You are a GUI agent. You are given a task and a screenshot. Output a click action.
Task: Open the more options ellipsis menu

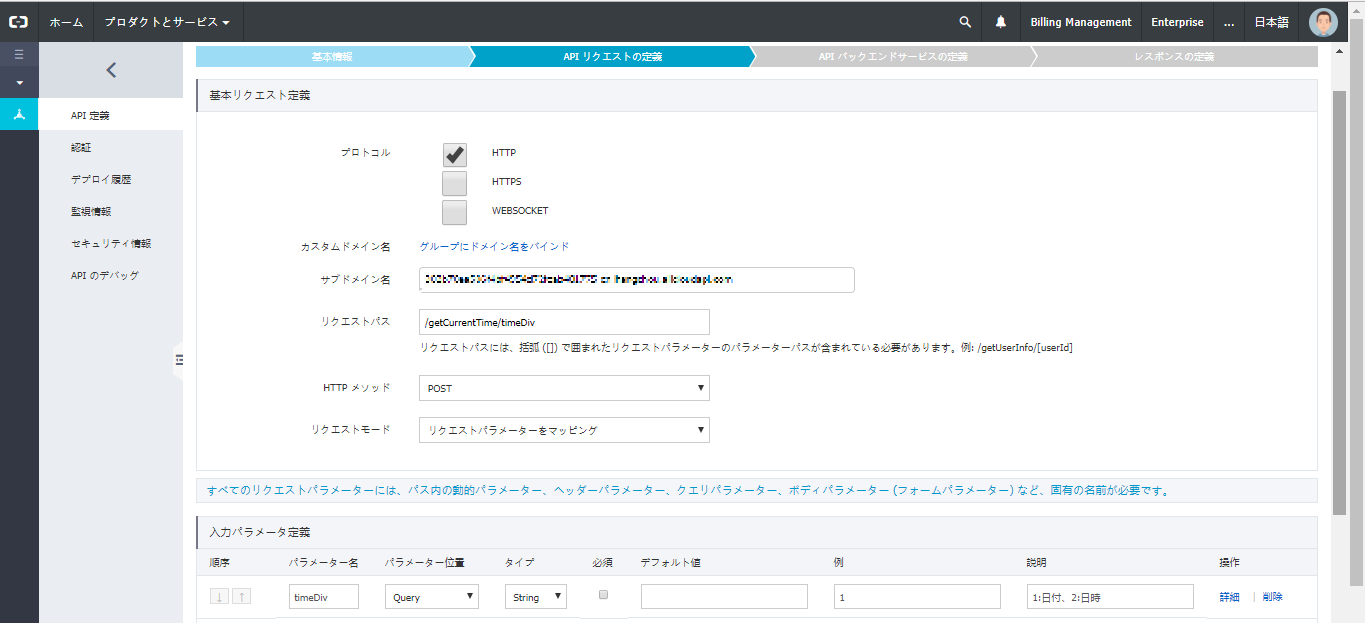[1229, 22]
